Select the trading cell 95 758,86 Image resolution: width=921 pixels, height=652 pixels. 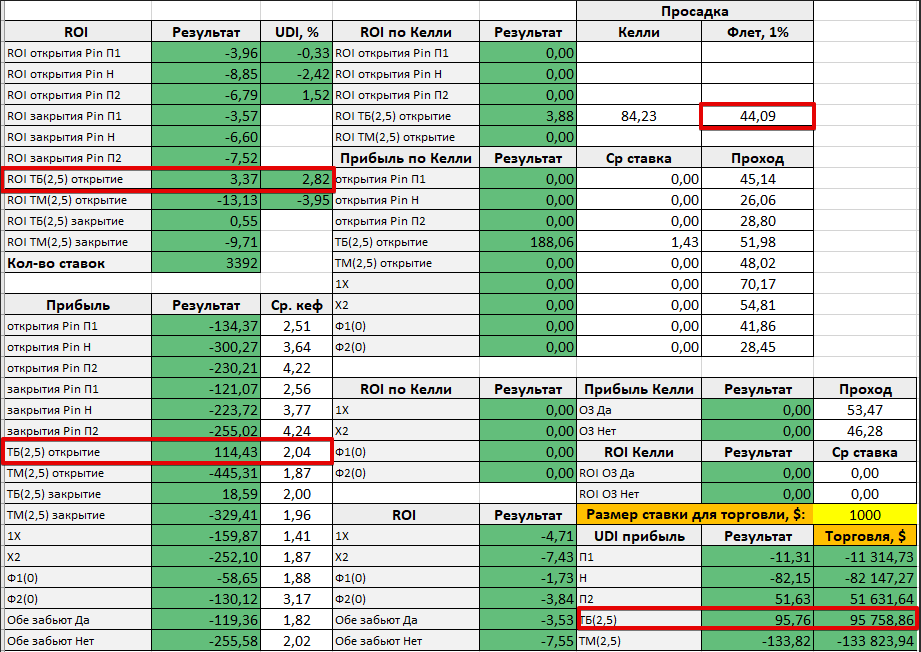click(865, 620)
